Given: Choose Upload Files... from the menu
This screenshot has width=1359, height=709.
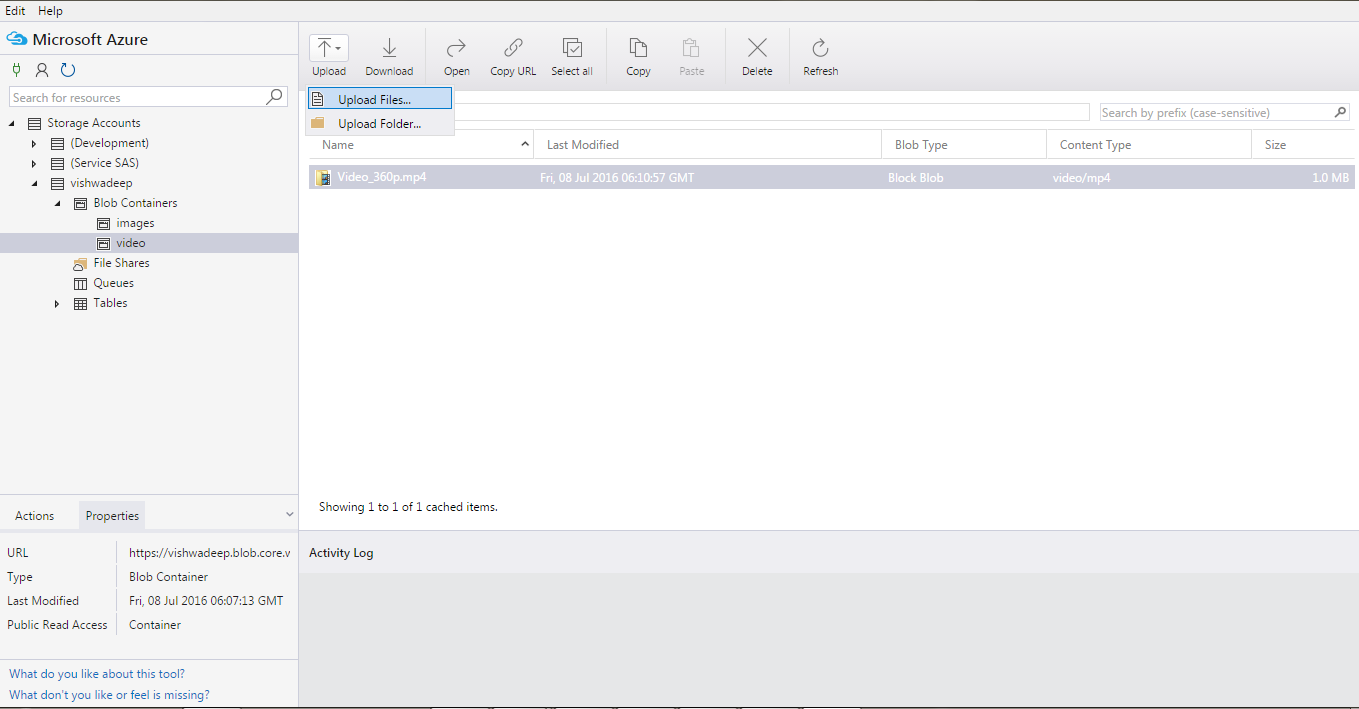Looking at the screenshot, I should pyautogui.click(x=380, y=99).
